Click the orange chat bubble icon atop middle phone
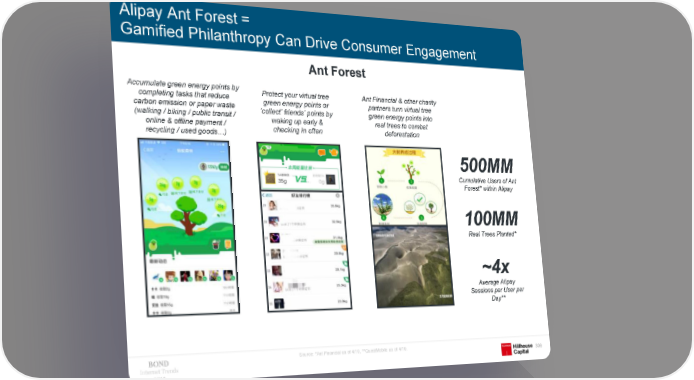The image size is (694, 380). click(x=322, y=152)
